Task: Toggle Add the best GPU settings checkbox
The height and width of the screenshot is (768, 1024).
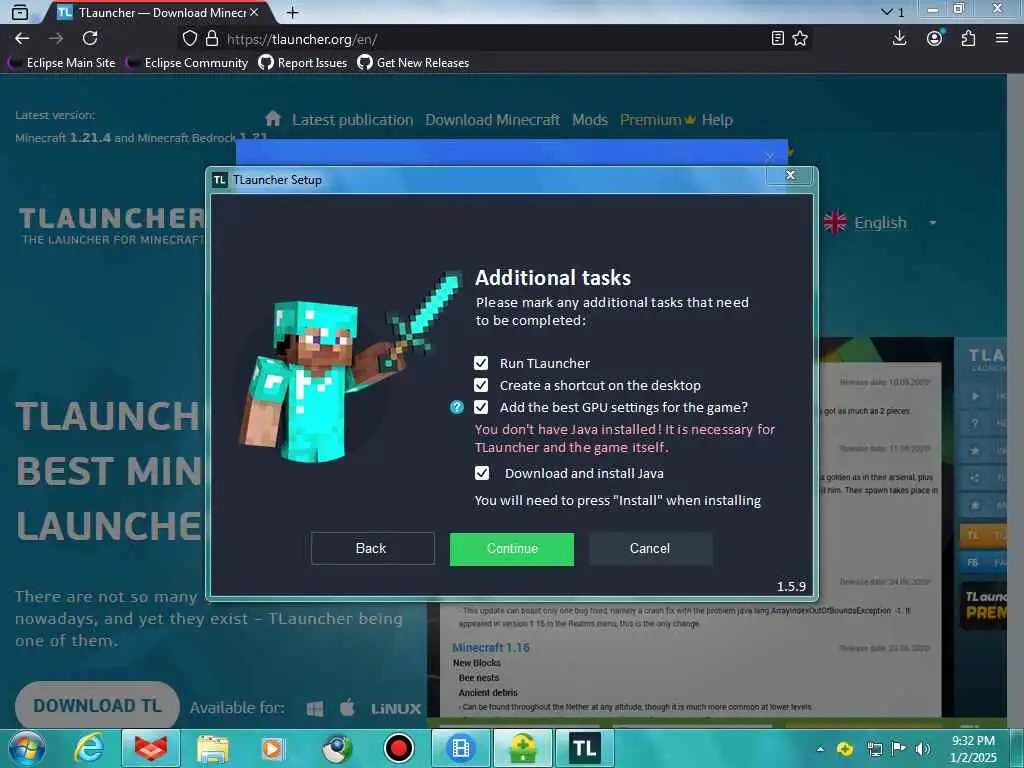Action: pos(481,408)
